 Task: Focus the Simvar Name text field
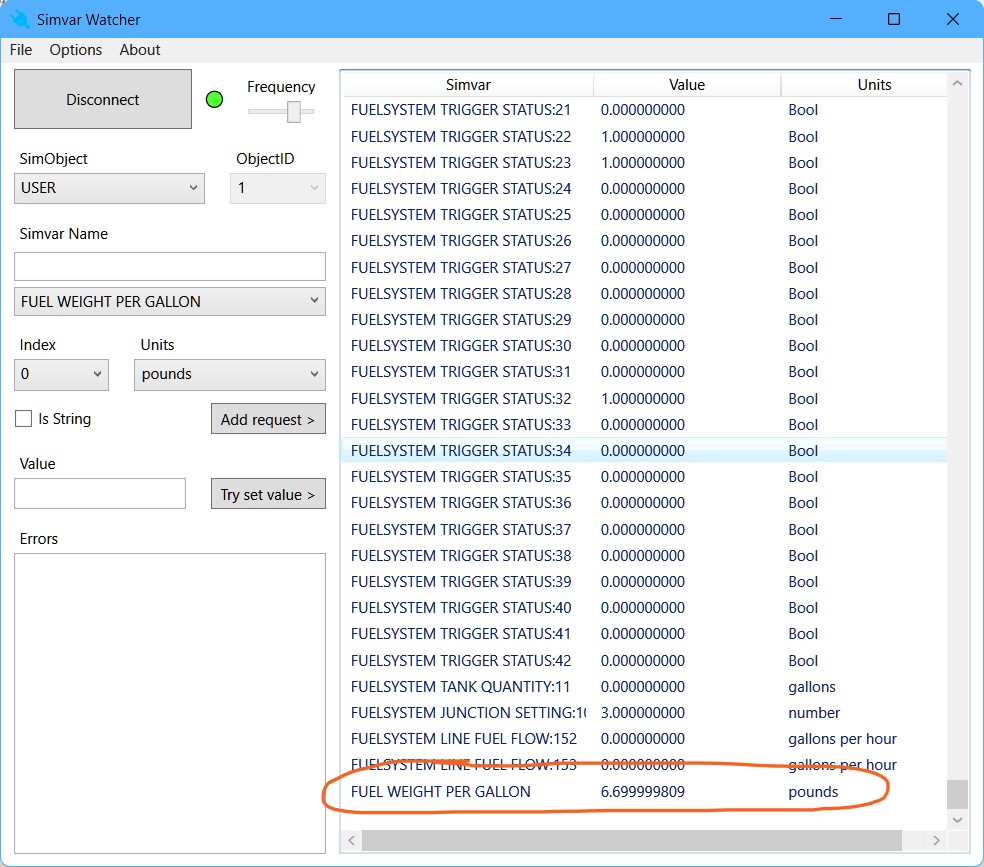170,267
